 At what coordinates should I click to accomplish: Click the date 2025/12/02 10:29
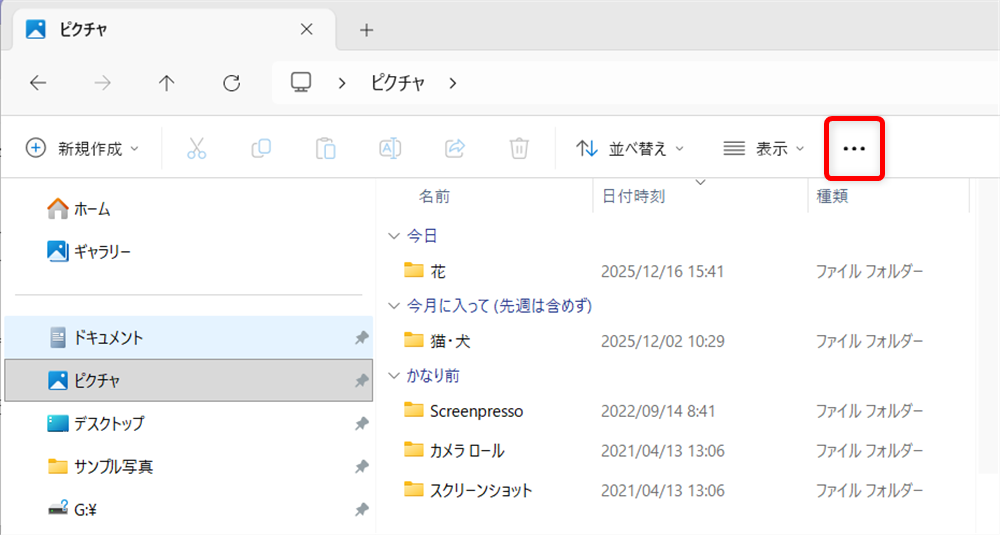pyautogui.click(x=663, y=341)
